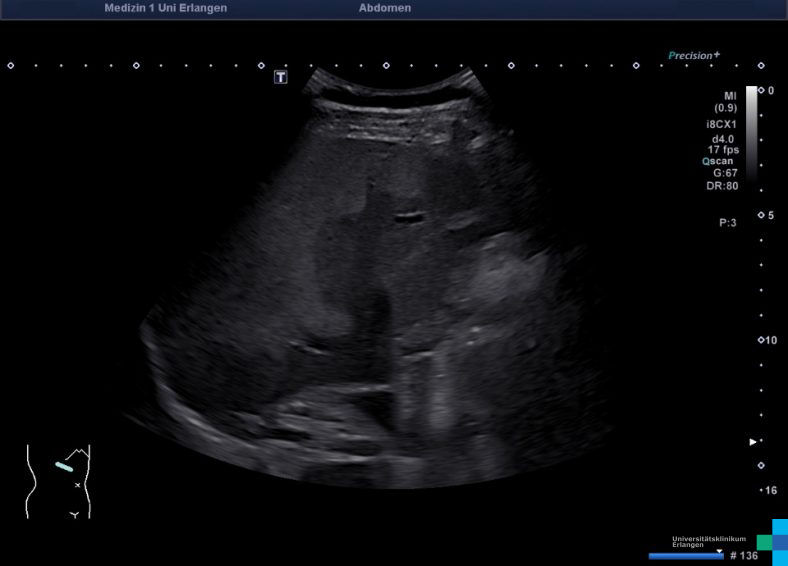Click the MI (0.9) mechanical index readout

725,101
